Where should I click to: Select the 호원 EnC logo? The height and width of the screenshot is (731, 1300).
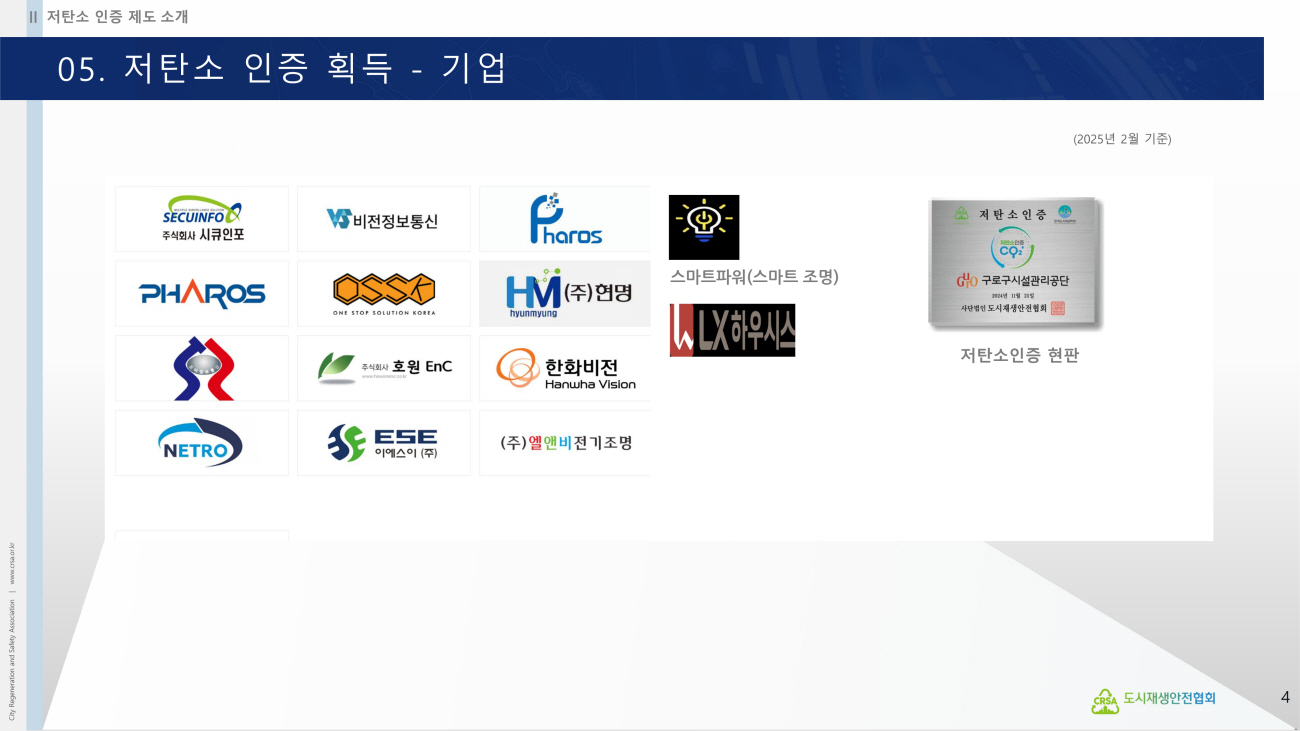click(383, 368)
